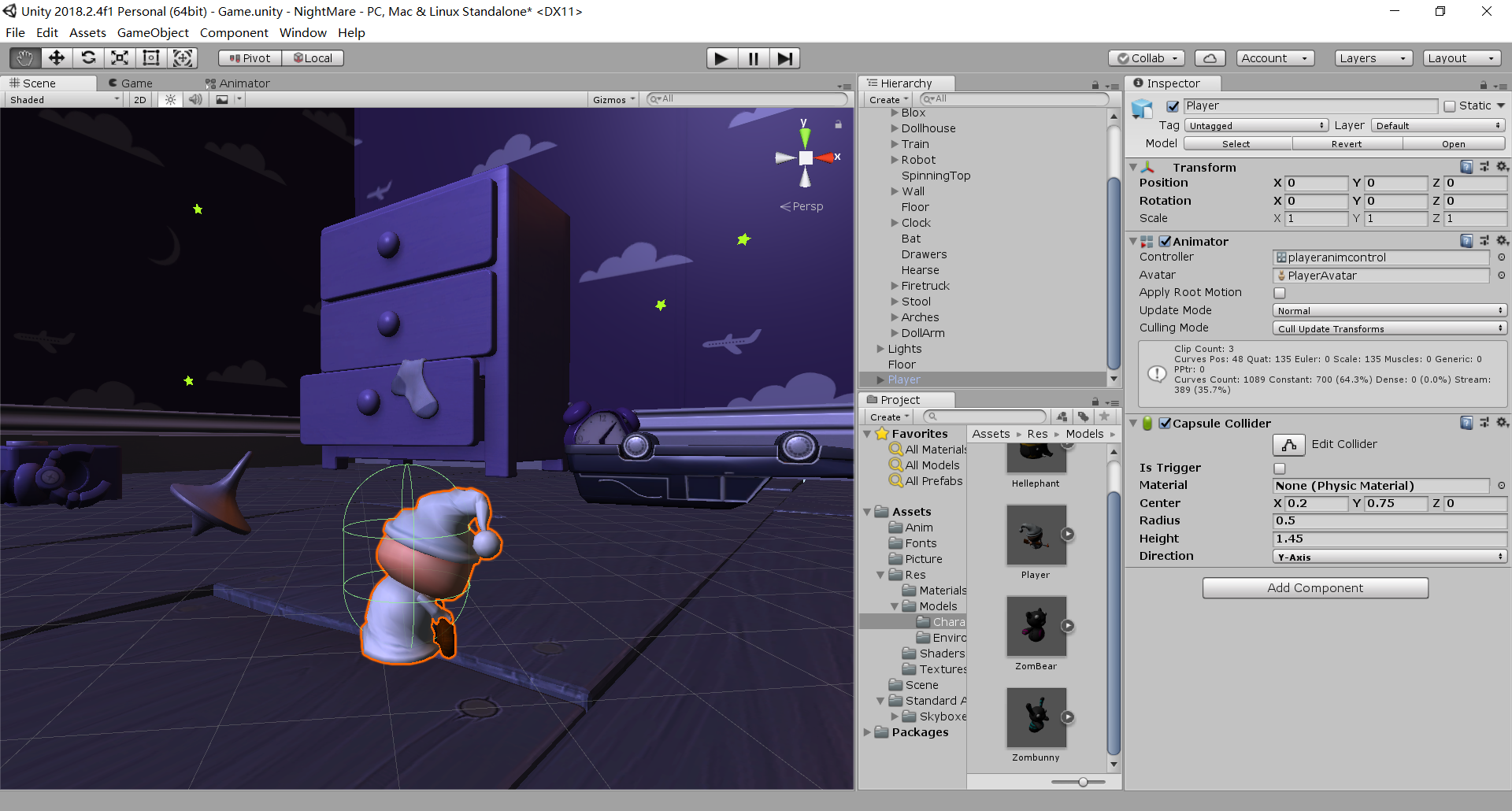Disable the Animator component checkbox

click(x=1165, y=241)
